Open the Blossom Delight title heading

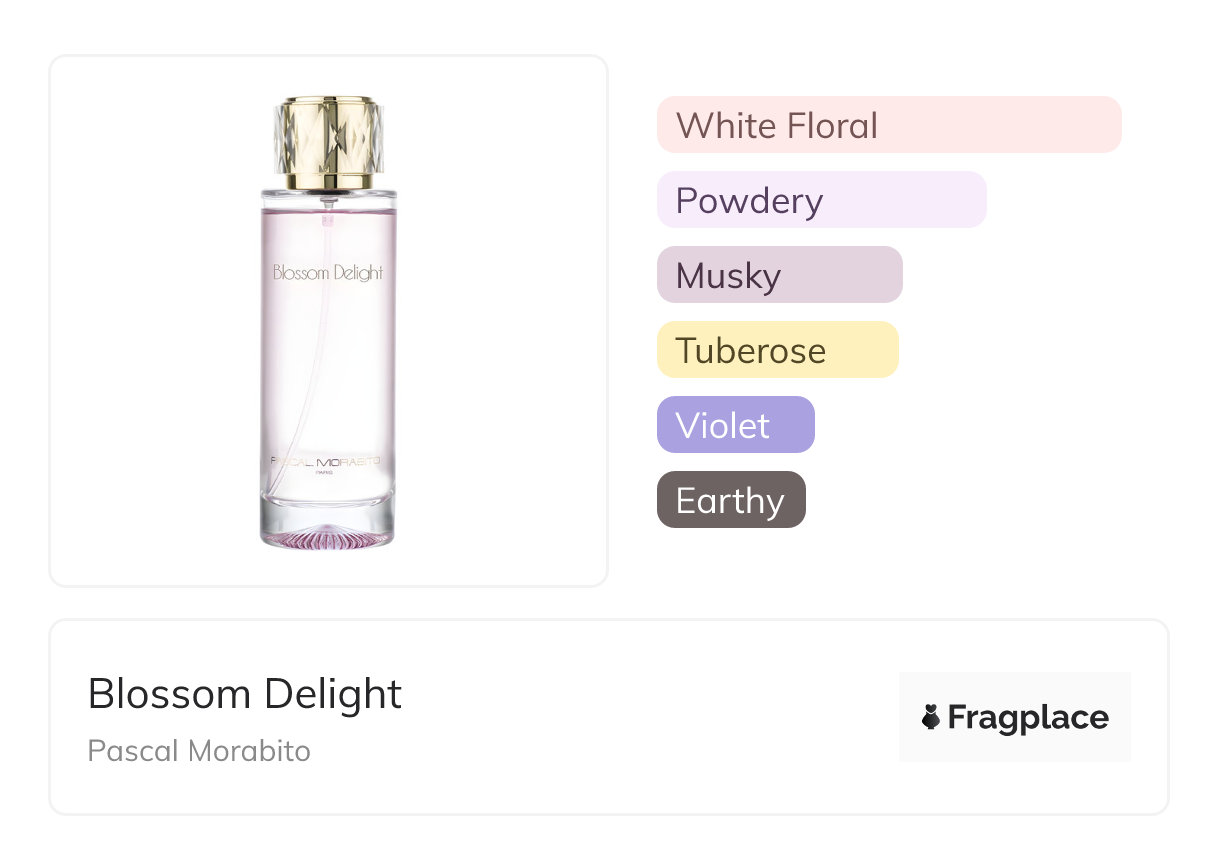tap(245, 694)
